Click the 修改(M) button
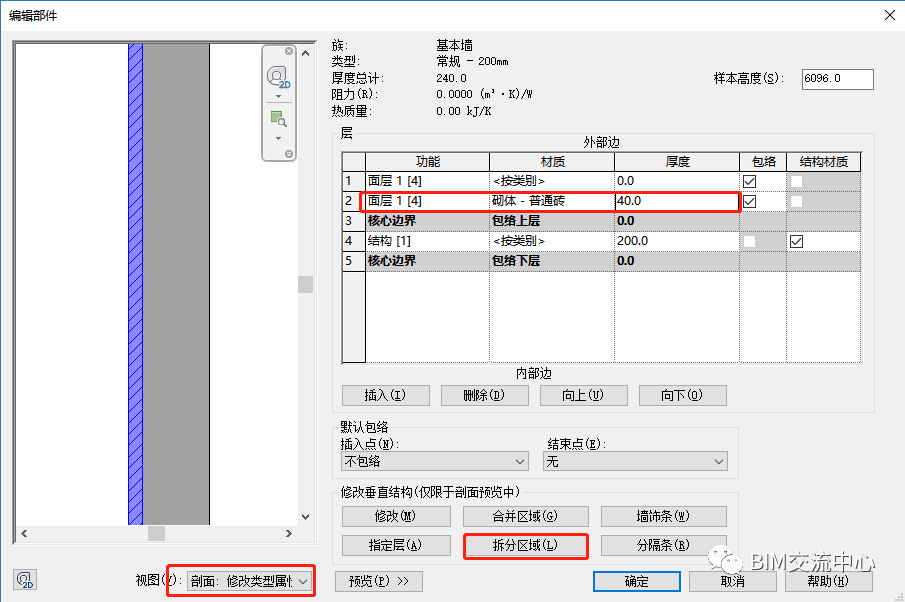 [396, 516]
